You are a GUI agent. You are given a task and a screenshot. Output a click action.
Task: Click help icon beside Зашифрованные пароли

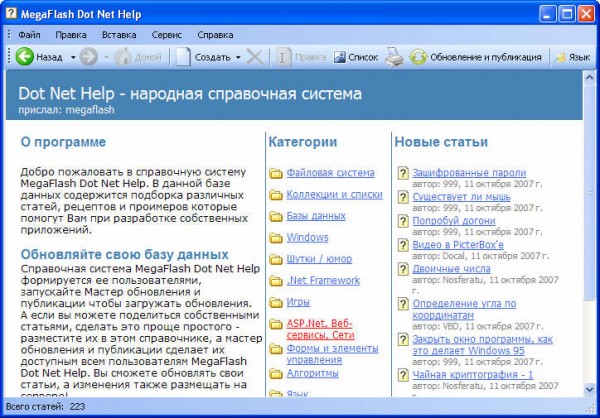[x=403, y=173]
